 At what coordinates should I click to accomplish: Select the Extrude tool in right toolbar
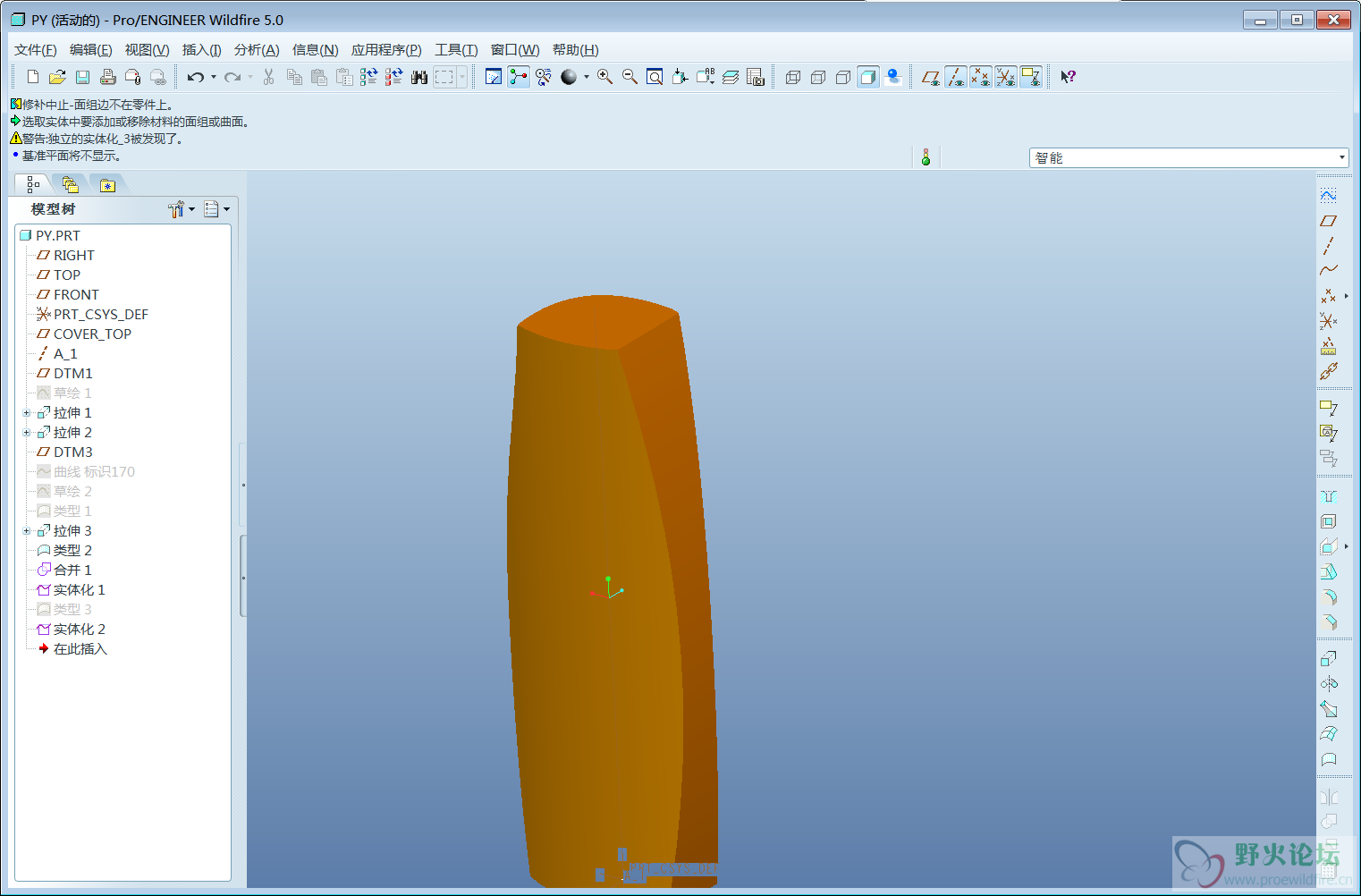pos(1329,659)
